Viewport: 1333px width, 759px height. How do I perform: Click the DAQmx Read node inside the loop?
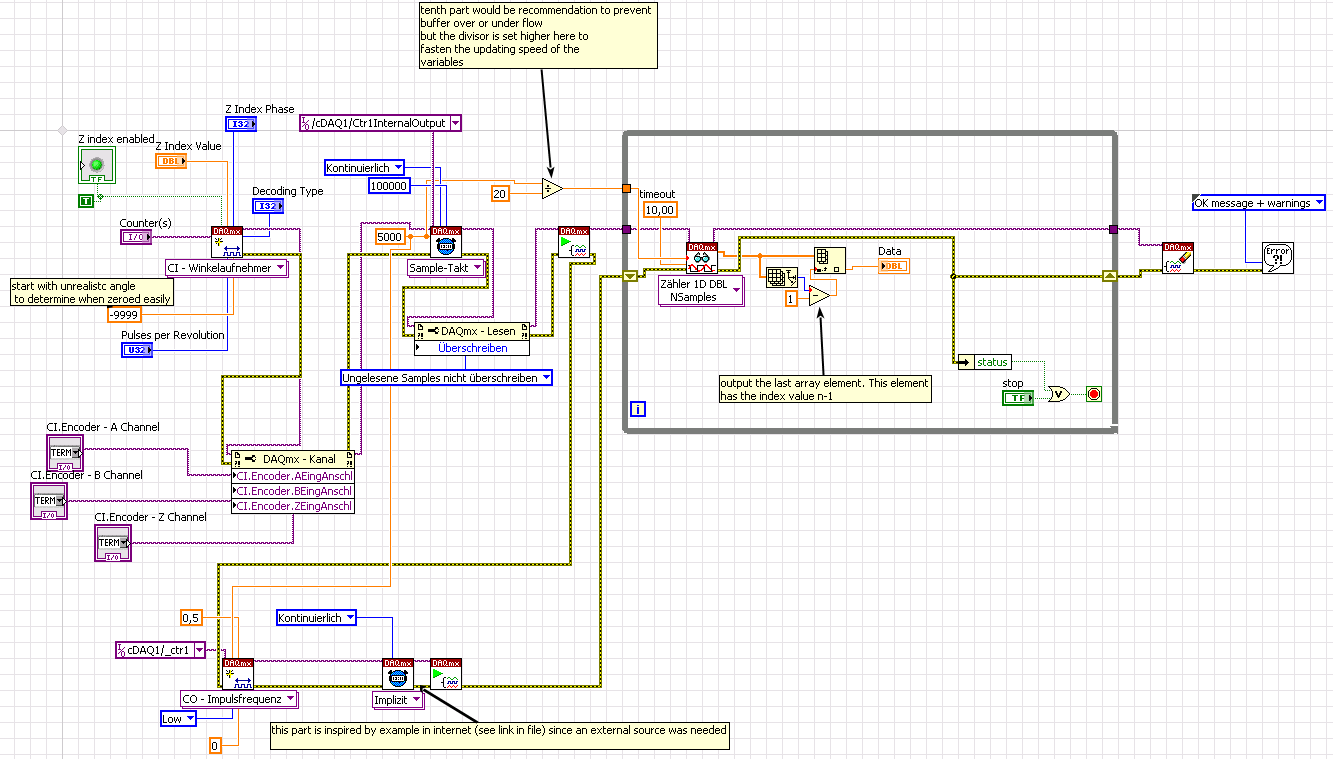pos(702,258)
